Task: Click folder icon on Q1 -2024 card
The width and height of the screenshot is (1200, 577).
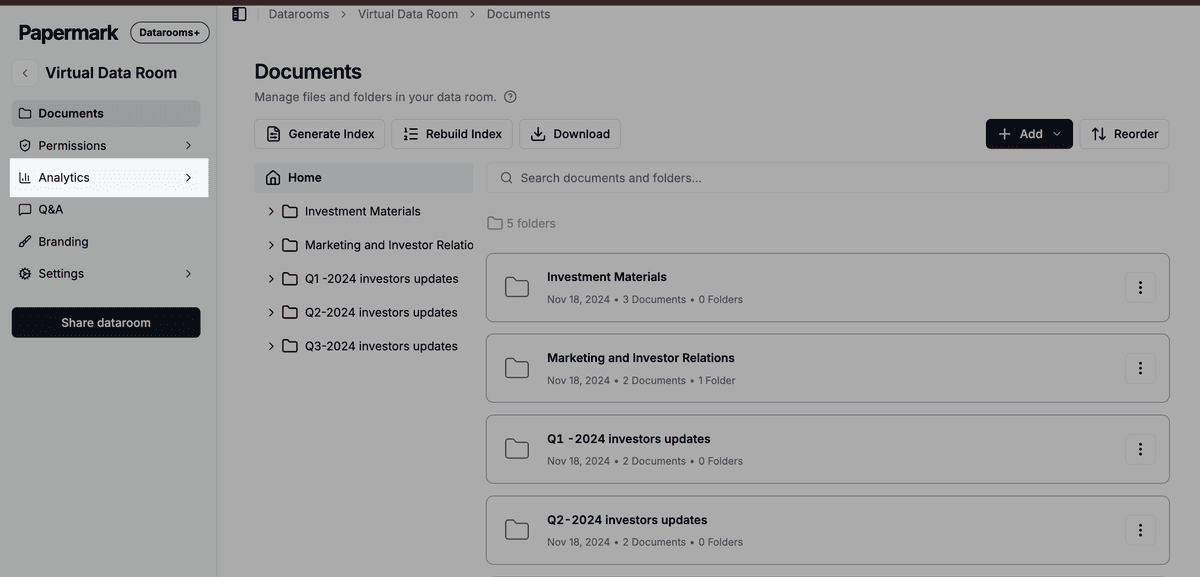Action: click(x=517, y=450)
